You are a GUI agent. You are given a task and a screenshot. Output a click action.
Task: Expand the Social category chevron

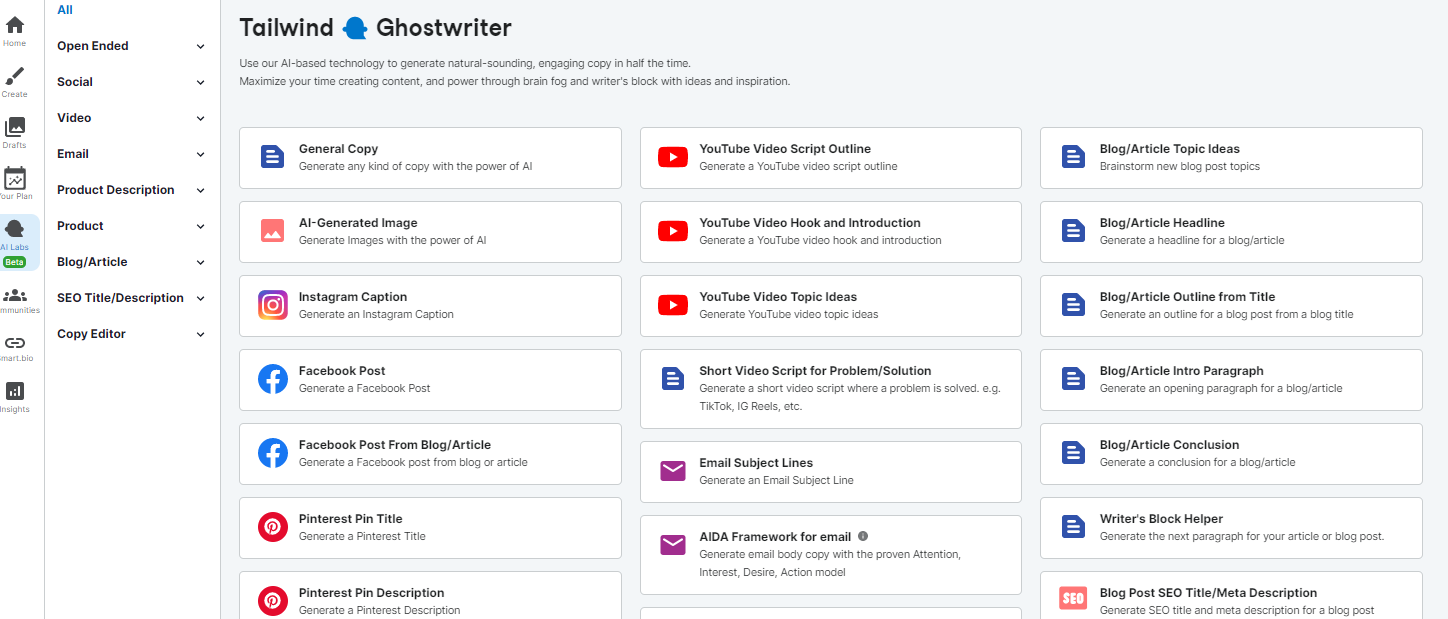point(201,83)
